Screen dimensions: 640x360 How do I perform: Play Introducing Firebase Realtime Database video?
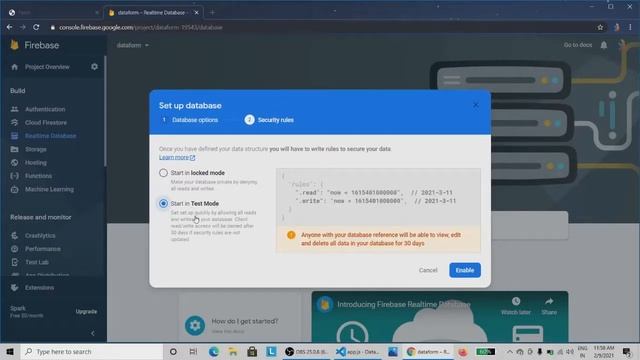tap(440, 317)
